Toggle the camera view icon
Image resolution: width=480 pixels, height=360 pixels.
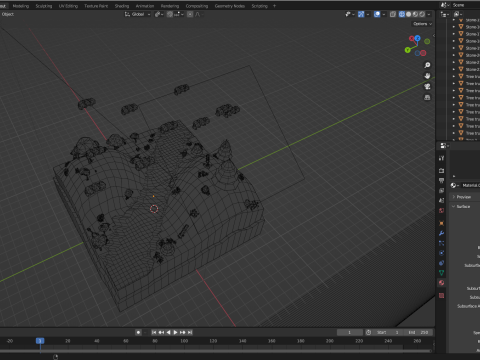click(427, 87)
